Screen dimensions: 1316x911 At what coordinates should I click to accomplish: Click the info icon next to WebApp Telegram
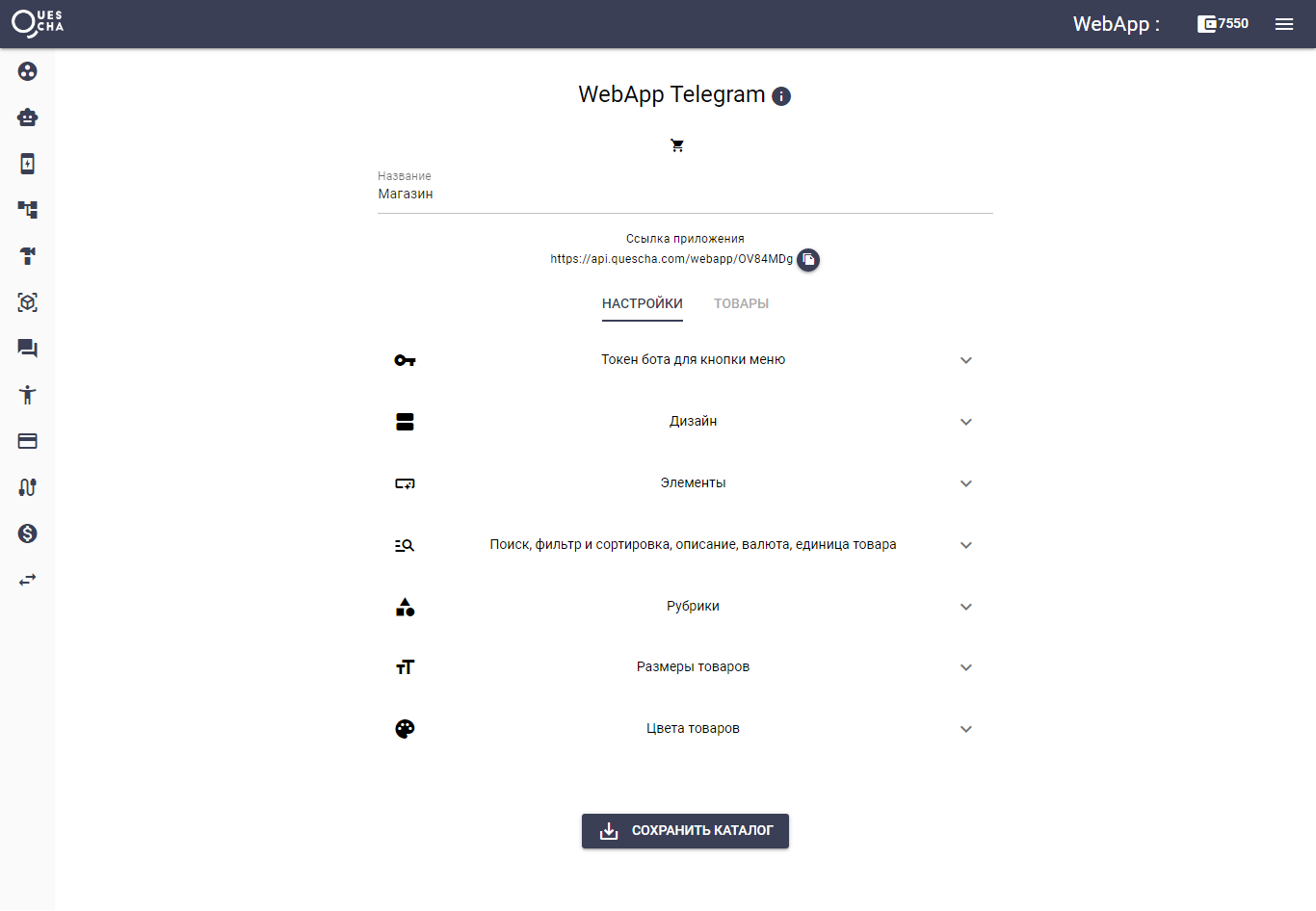click(x=781, y=96)
